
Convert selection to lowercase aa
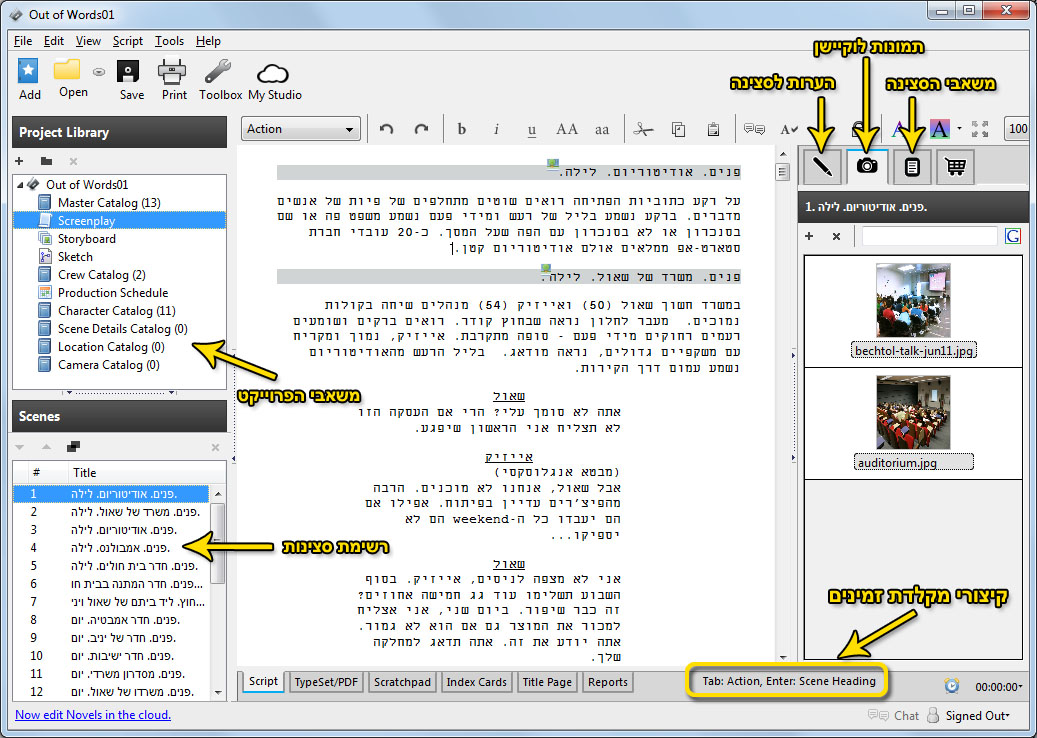pyautogui.click(x=602, y=130)
